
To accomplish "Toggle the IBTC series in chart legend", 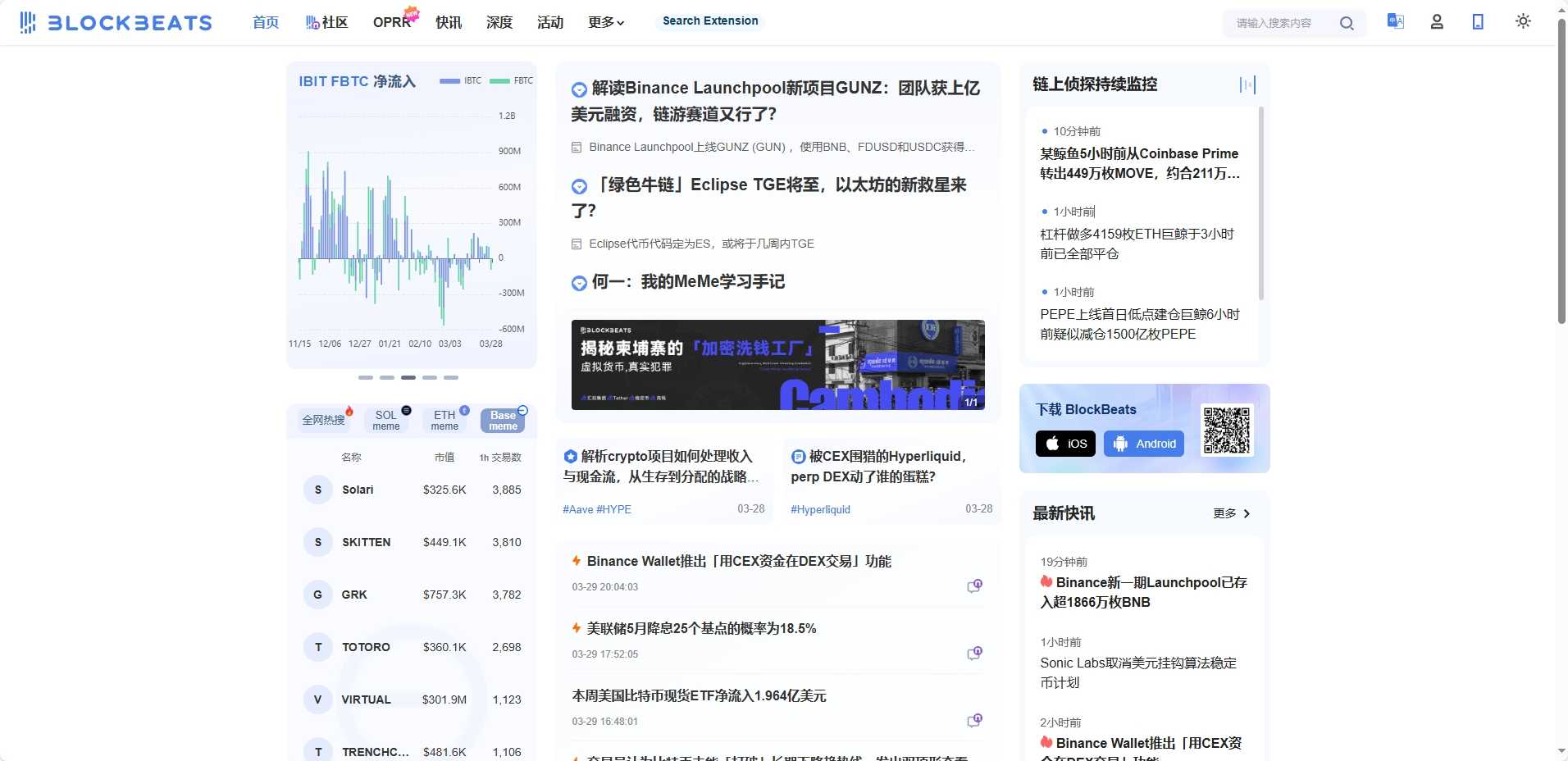I will [x=461, y=80].
